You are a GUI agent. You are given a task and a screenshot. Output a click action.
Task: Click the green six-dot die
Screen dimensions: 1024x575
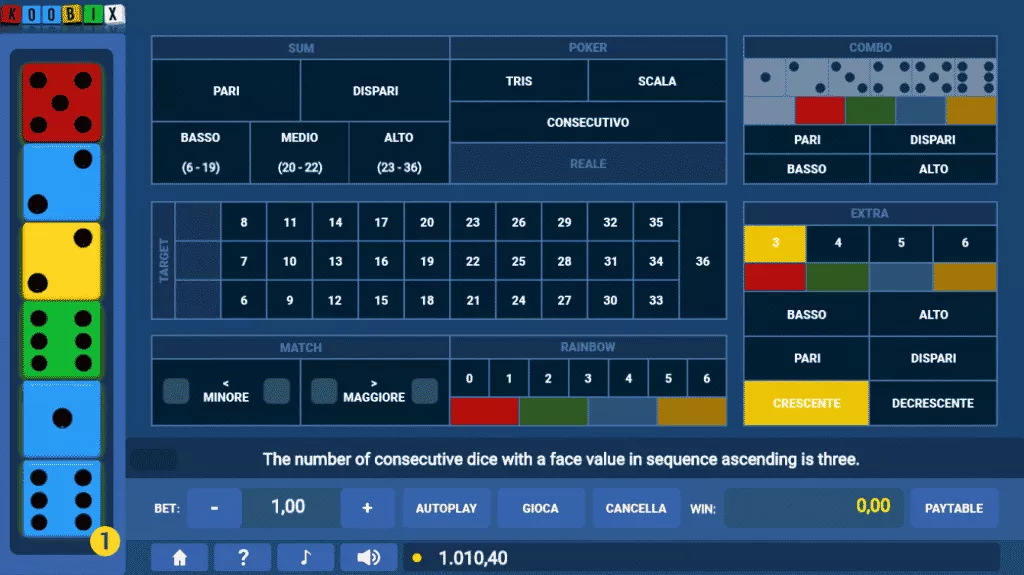[x=62, y=339]
